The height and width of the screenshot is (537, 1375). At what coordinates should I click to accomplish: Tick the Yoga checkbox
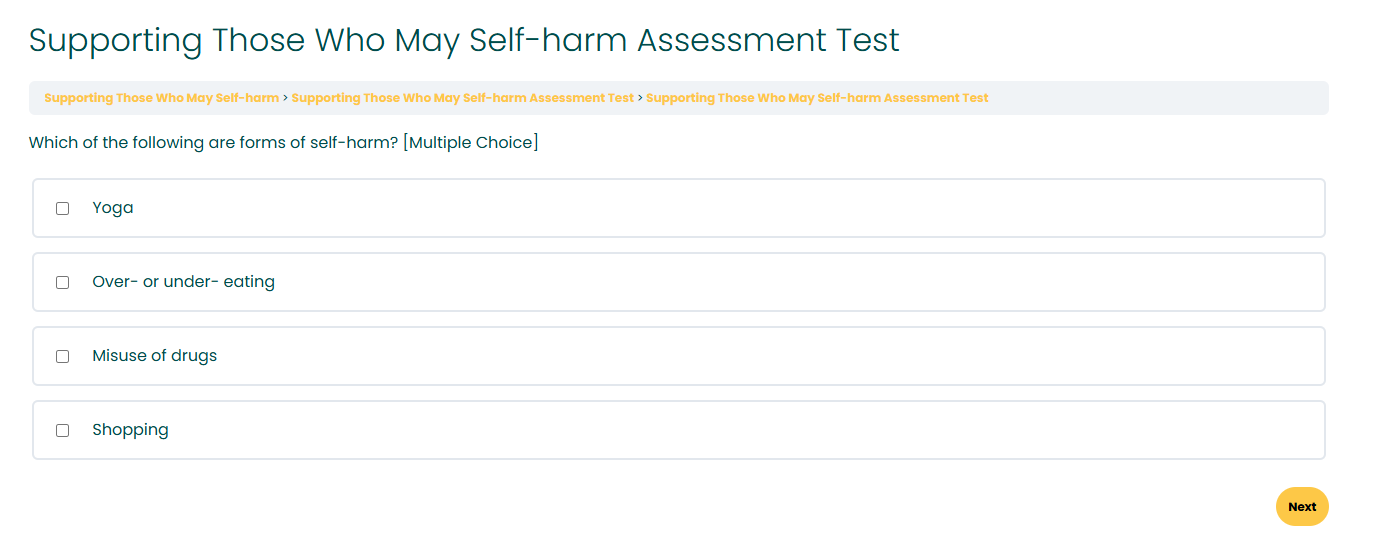62,208
